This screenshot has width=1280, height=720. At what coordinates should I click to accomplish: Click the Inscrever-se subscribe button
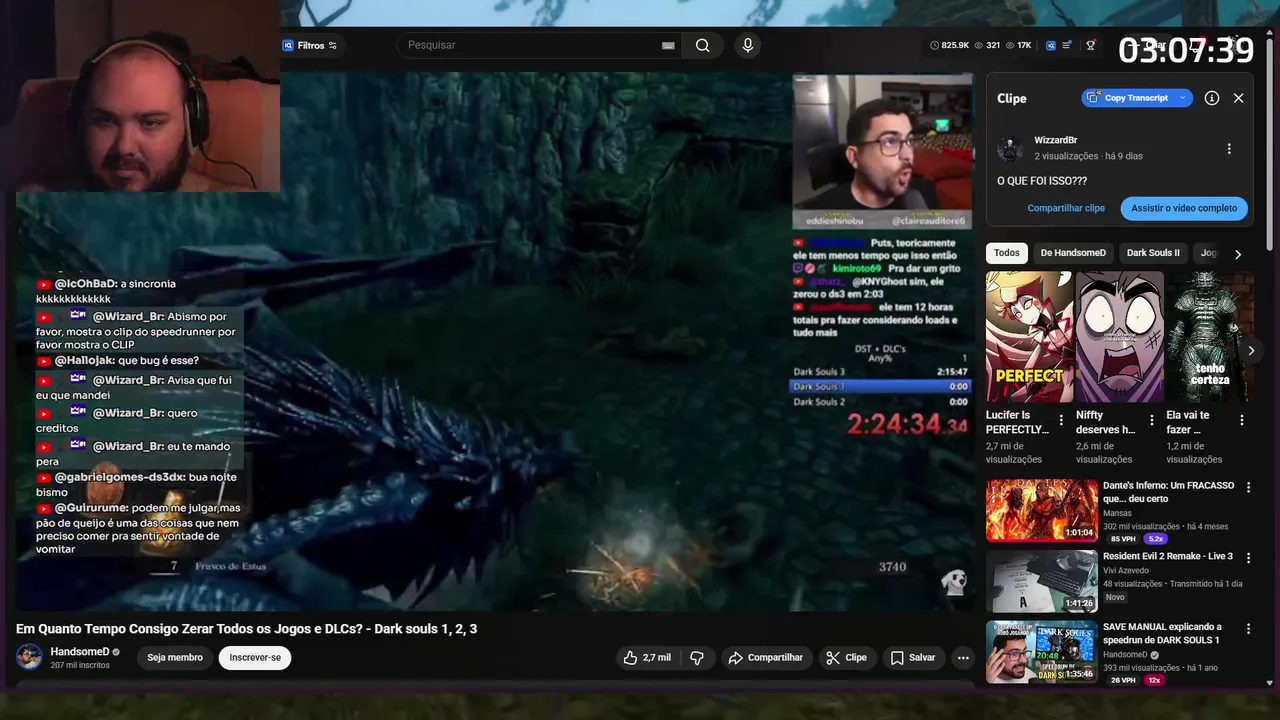coord(255,658)
